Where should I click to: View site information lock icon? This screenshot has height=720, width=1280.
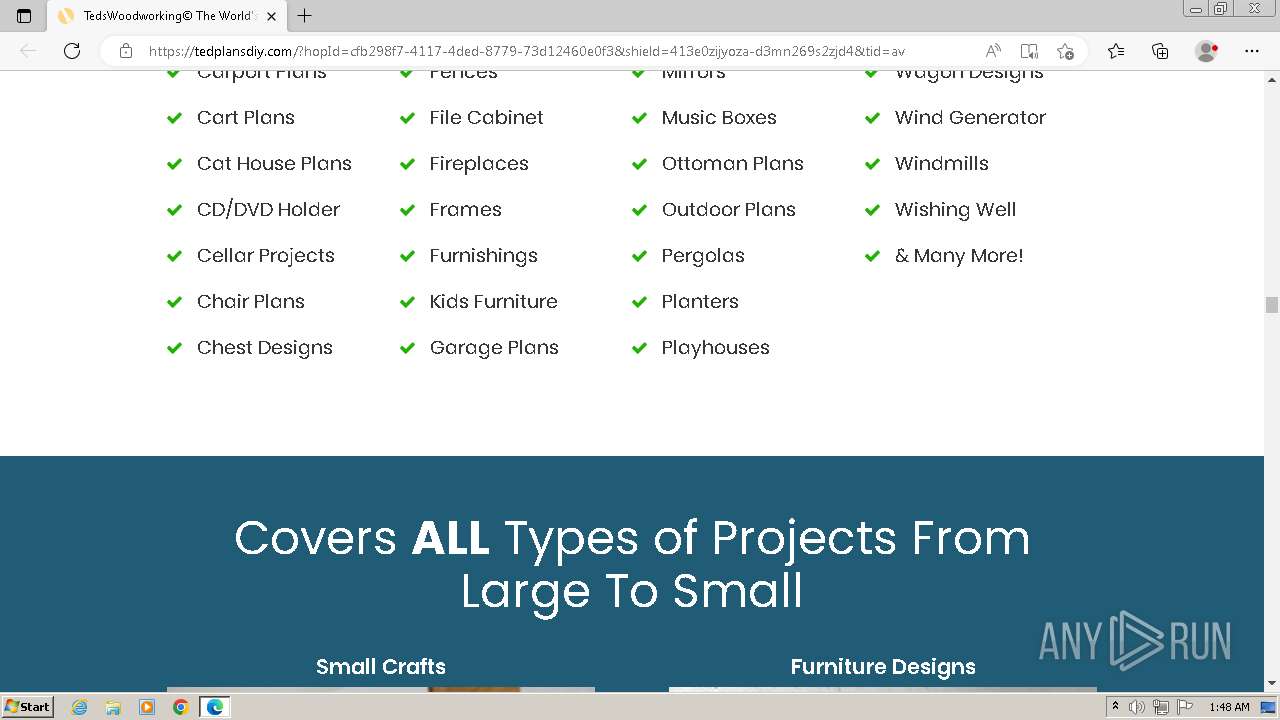126,51
